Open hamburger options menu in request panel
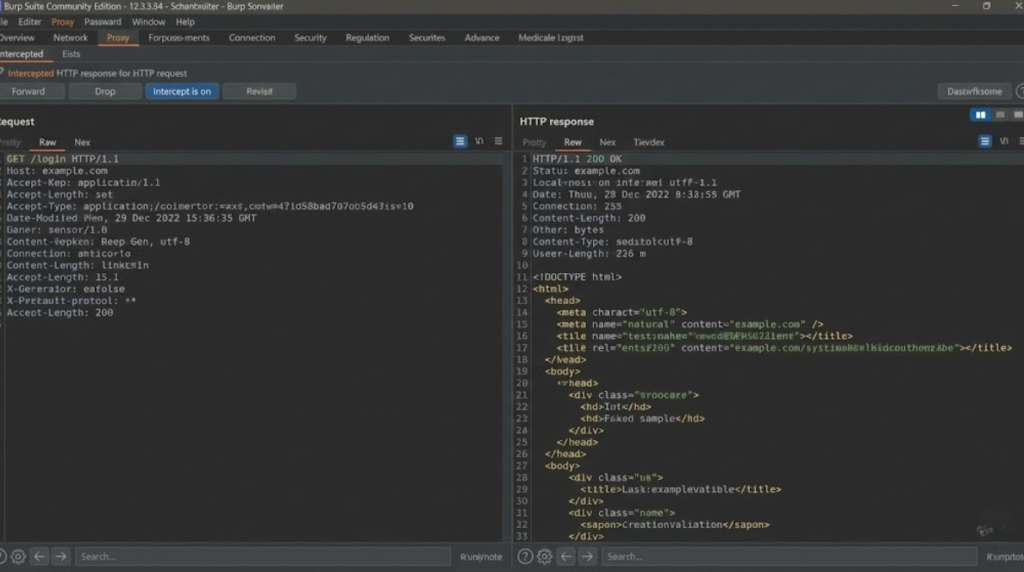This screenshot has height=572, width=1024. coord(498,142)
